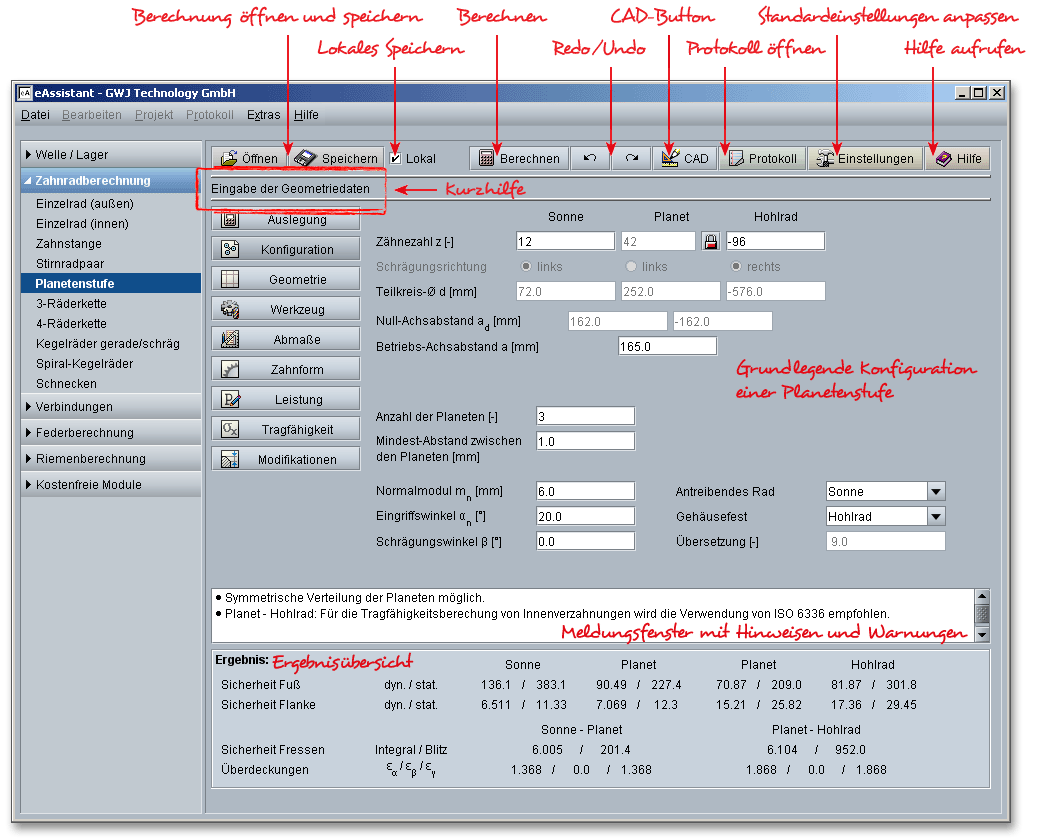Toggle the Lokal checkbox

[x=396, y=158]
